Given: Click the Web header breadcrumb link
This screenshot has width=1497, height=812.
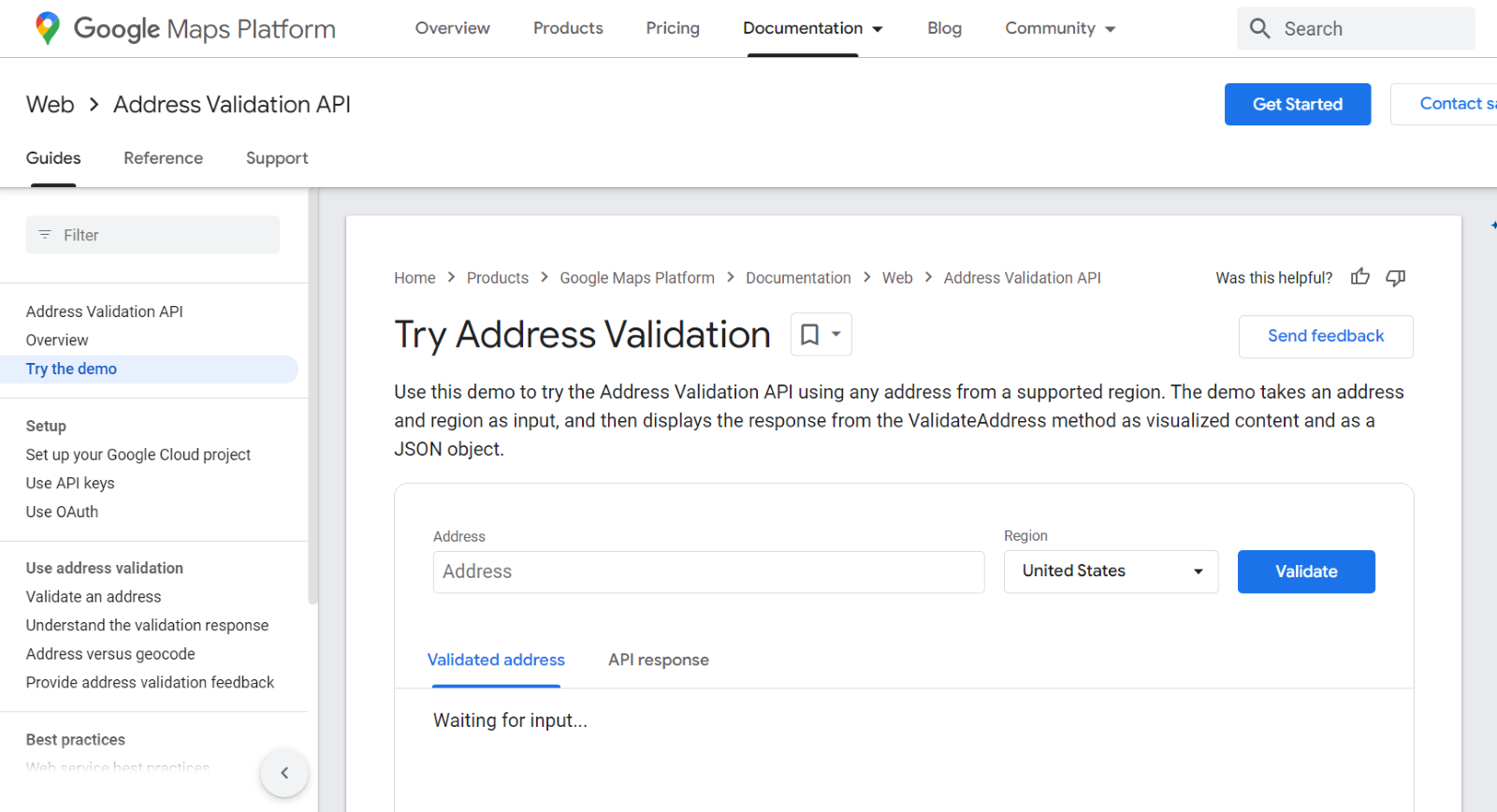Looking at the screenshot, I should click(51, 104).
